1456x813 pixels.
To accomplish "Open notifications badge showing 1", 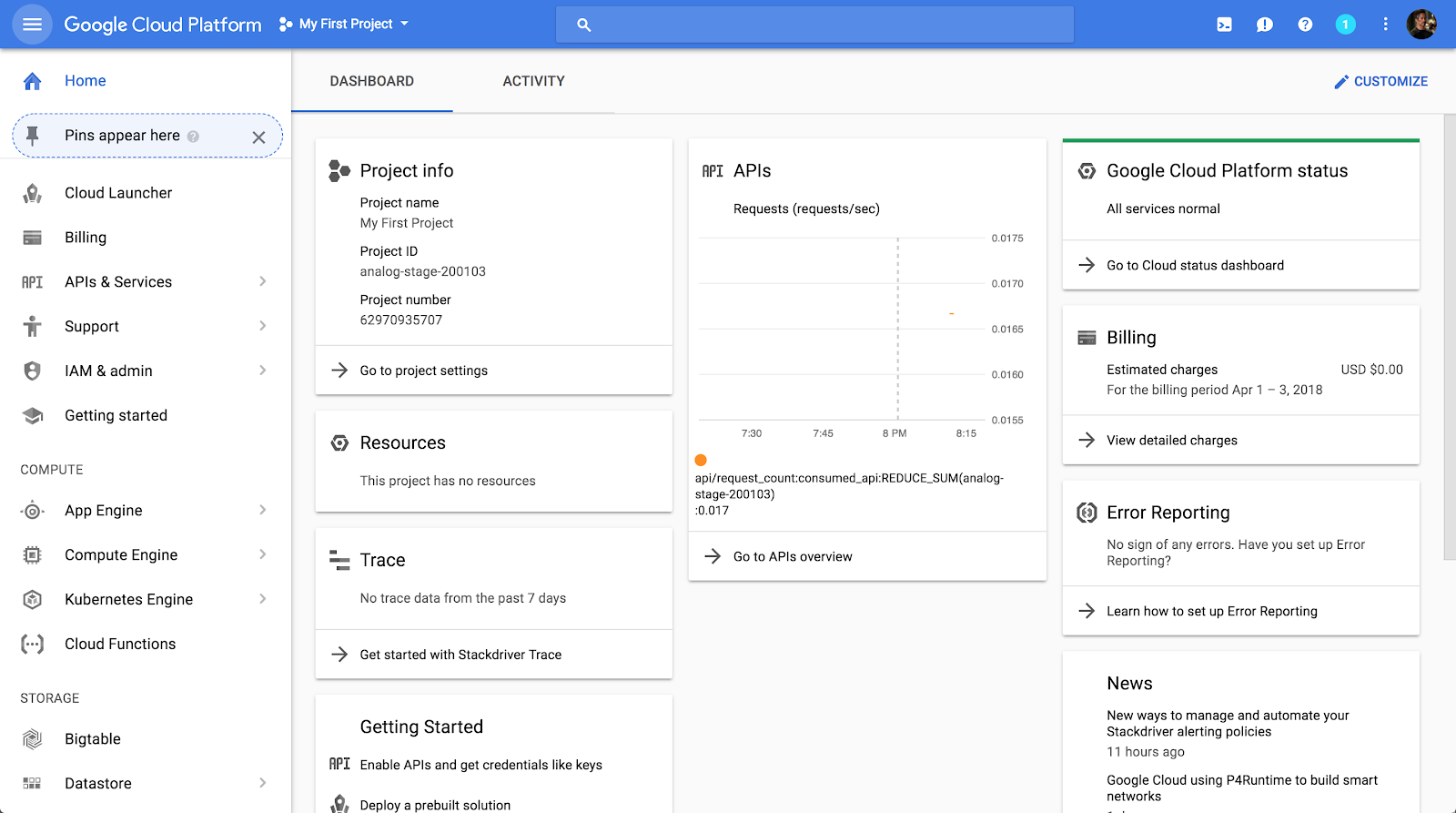I will (1345, 25).
